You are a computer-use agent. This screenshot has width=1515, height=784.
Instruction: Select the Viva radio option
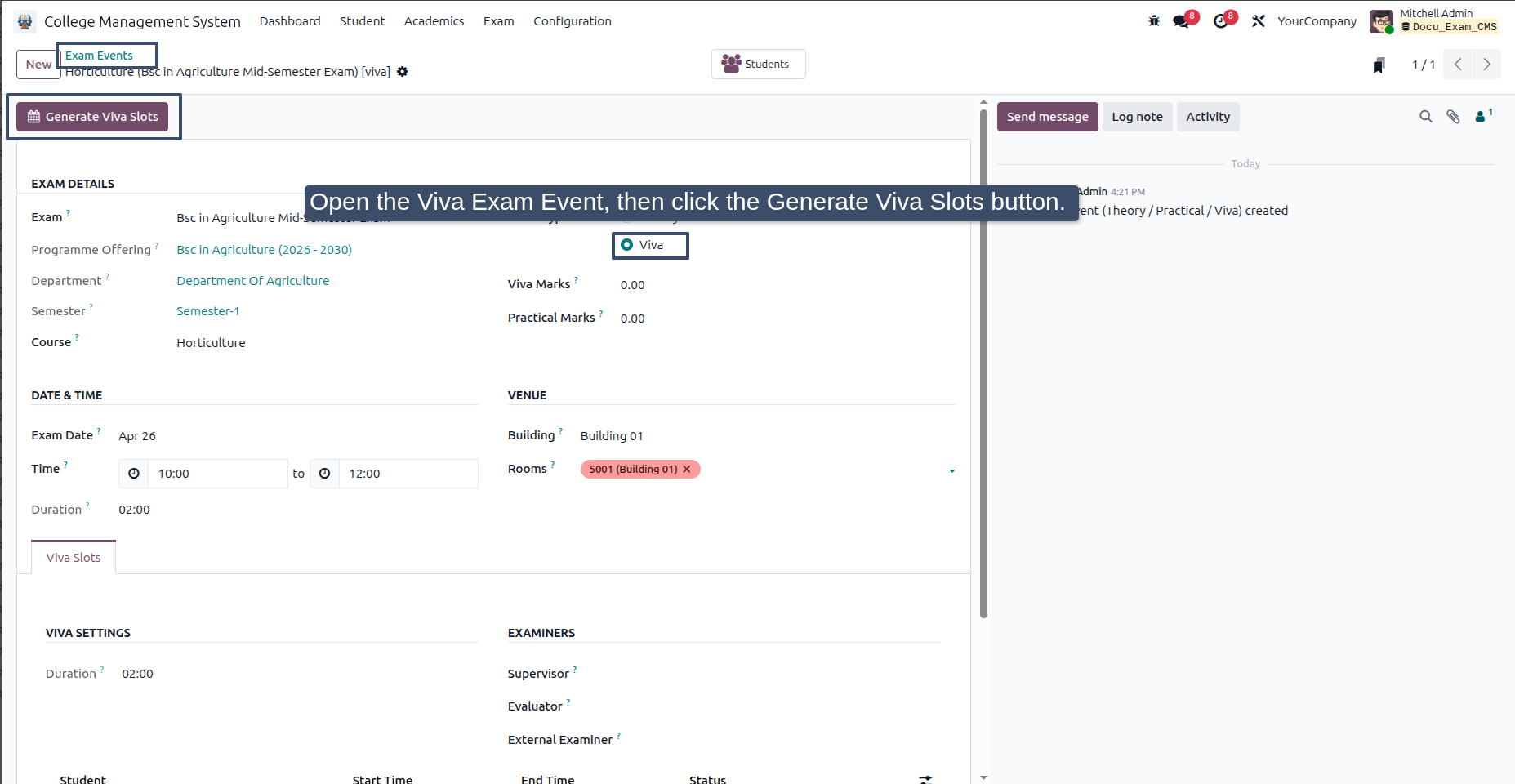[627, 245]
